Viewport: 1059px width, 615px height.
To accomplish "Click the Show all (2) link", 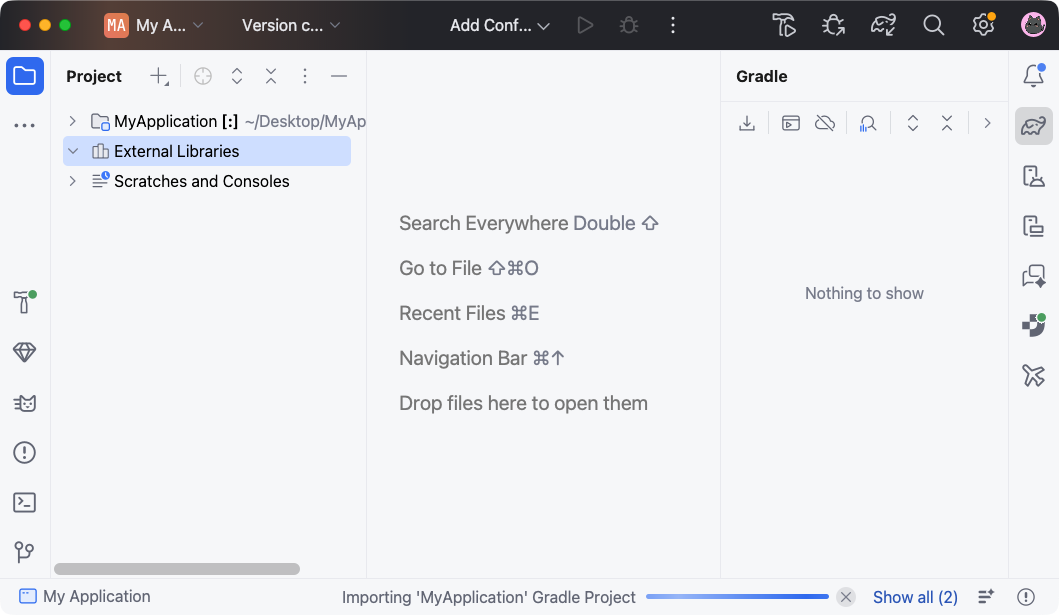I will pyautogui.click(x=915, y=597).
